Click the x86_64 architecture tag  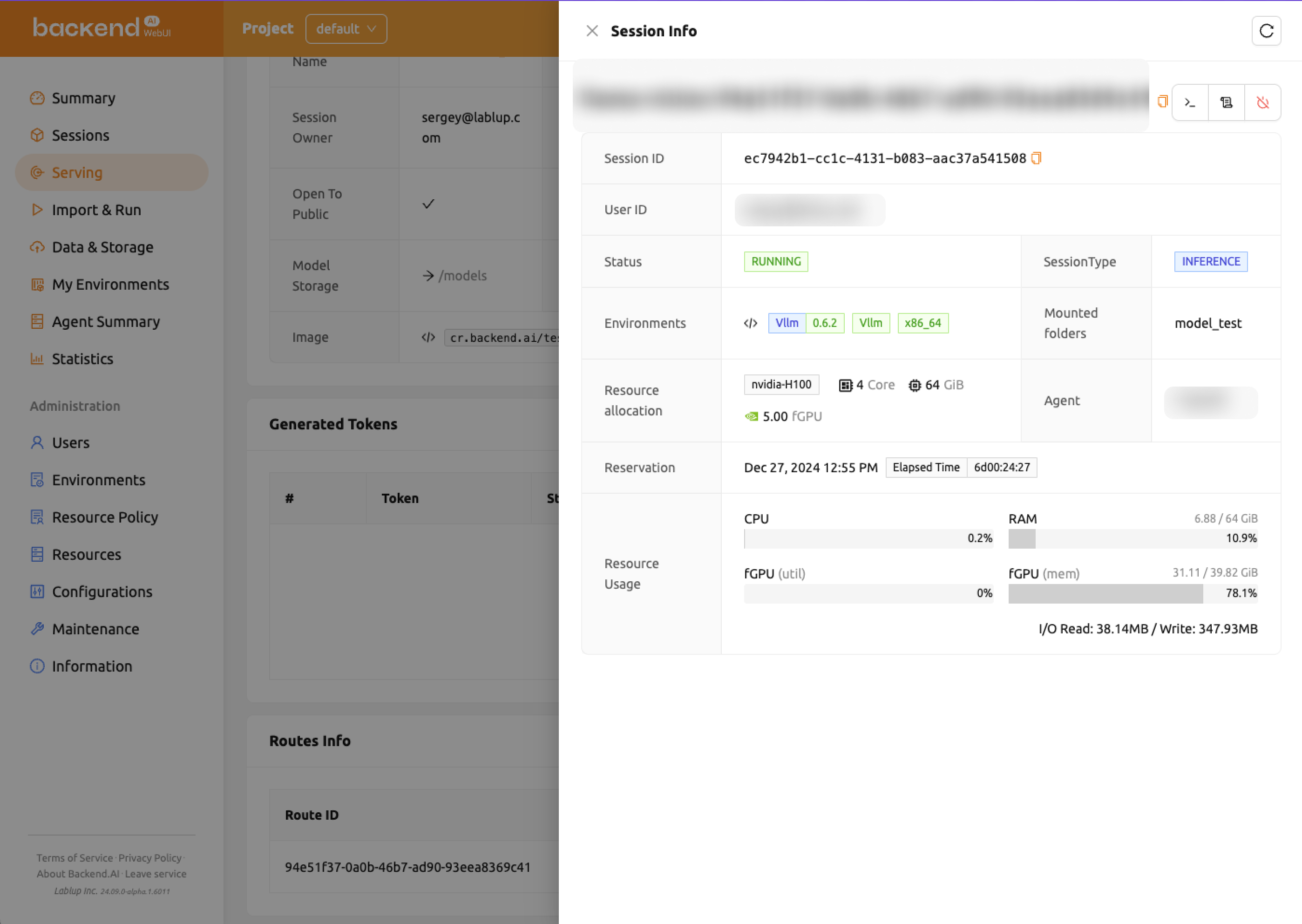click(x=922, y=323)
